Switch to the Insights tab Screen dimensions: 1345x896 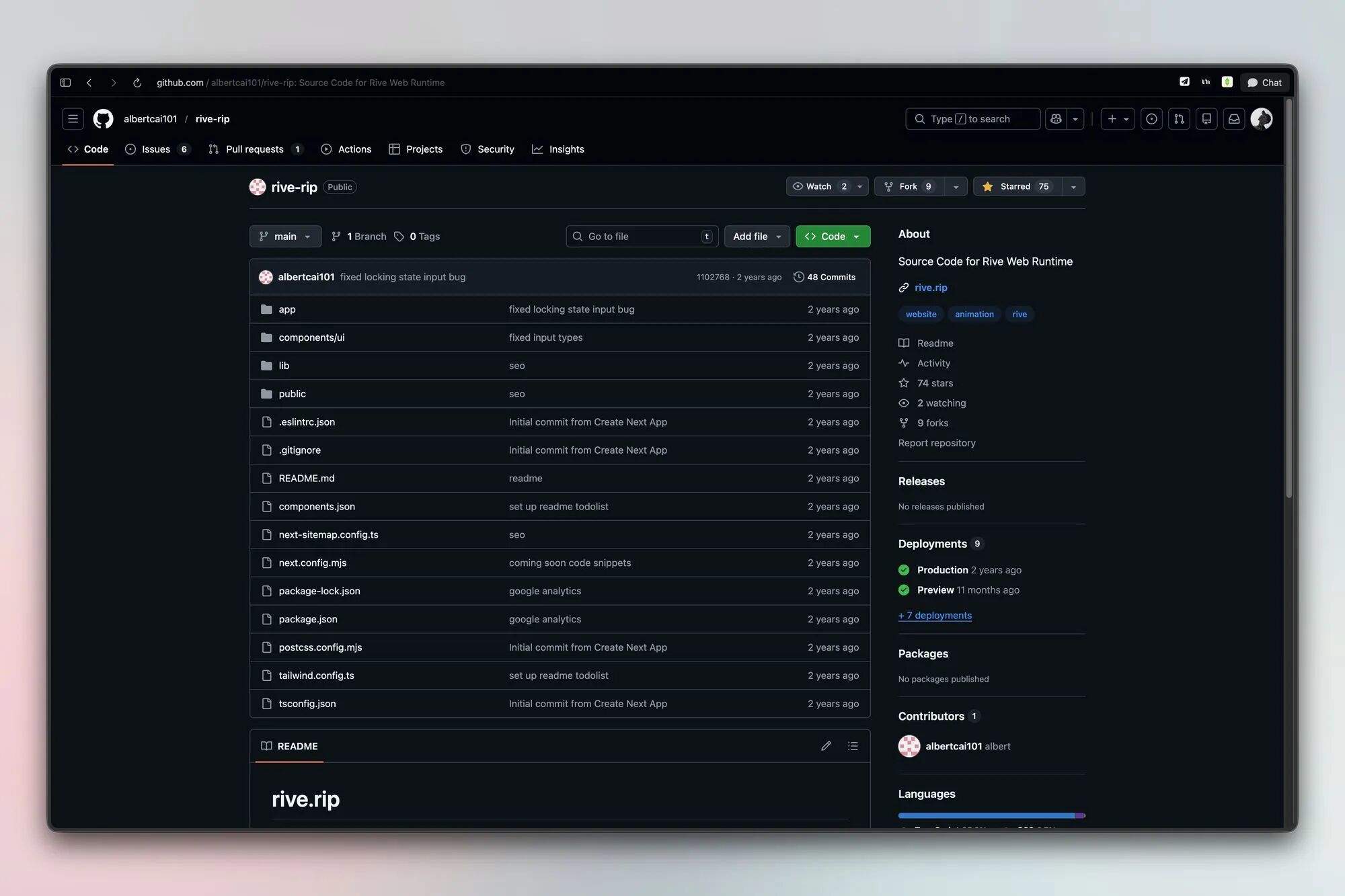558,149
